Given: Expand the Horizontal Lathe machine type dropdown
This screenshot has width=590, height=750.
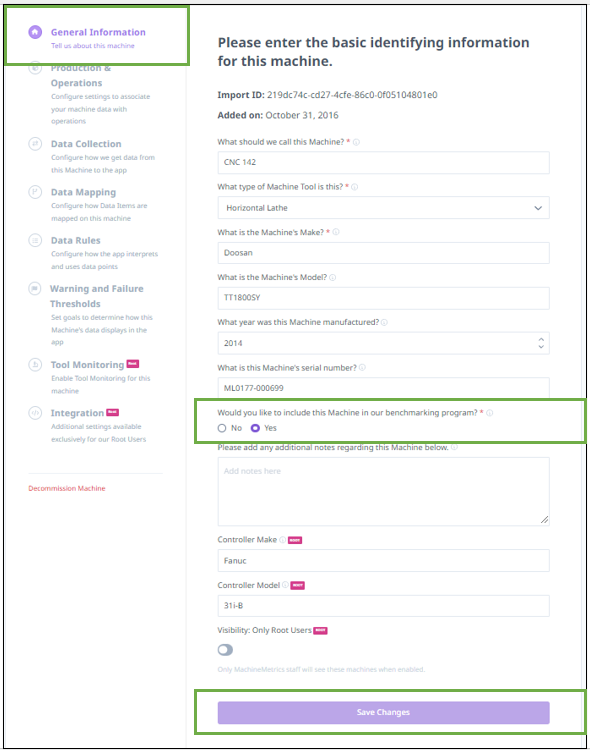Looking at the screenshot, I should click(x=383, y=208).
